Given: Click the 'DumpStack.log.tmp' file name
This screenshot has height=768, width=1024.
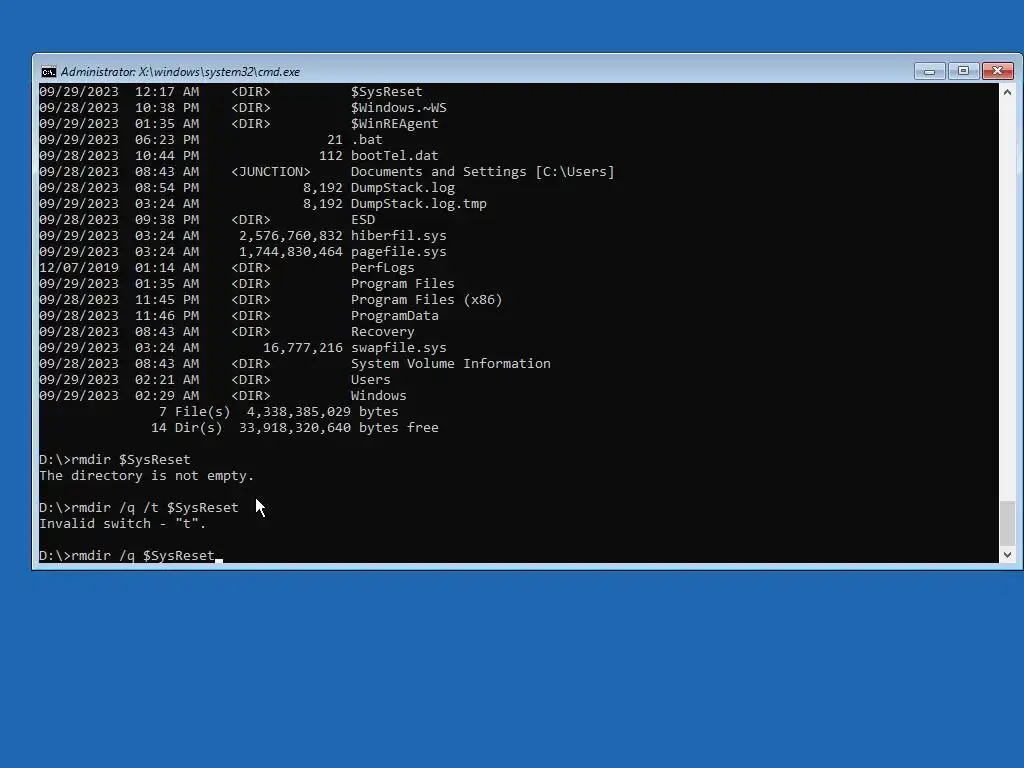Looking at the screenshot, I should tap(419, 204).
